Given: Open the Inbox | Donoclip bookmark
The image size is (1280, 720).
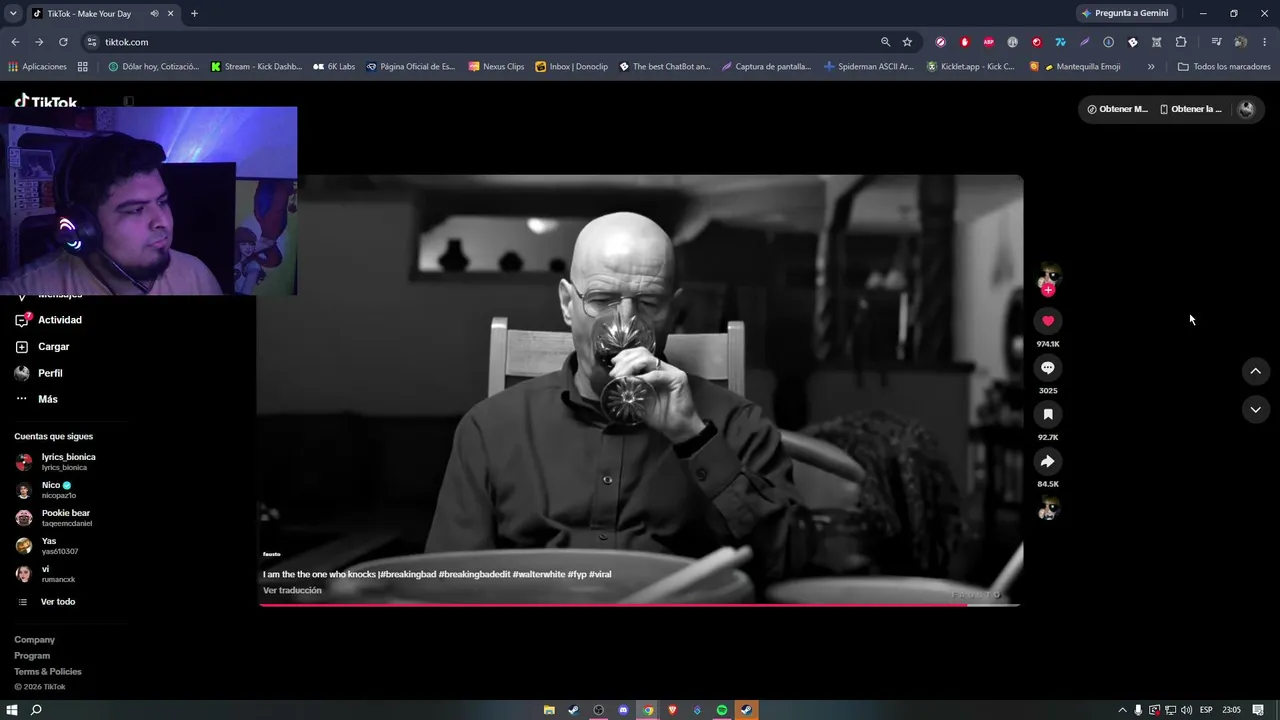Looking at the screenshot, I should coord(571,67).
